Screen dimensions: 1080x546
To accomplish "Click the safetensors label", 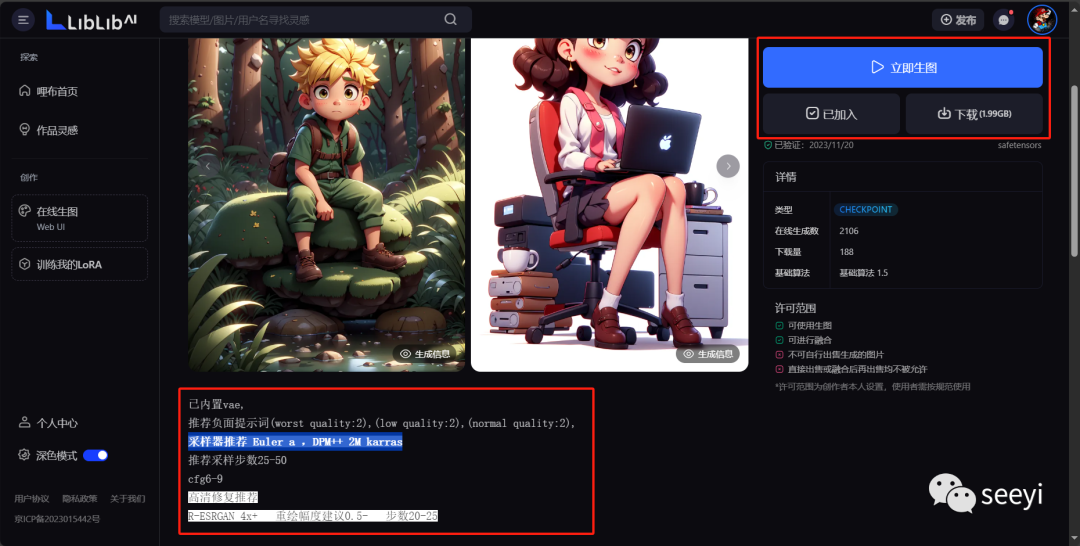I will (1019, 145).
